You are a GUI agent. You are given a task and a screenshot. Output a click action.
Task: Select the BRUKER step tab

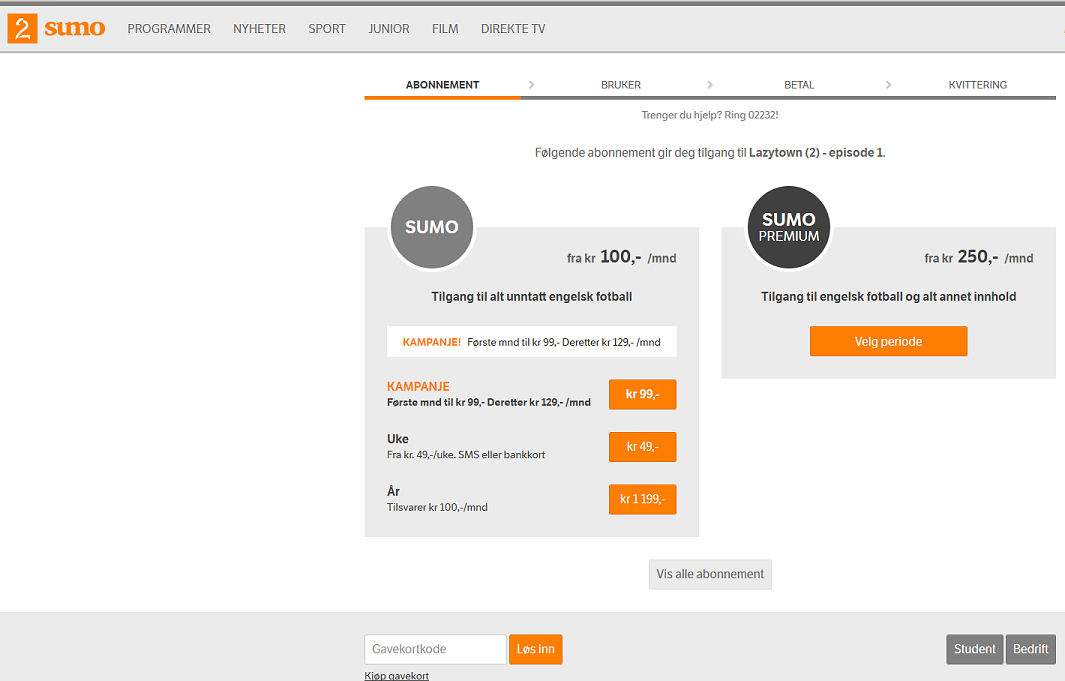621,85
